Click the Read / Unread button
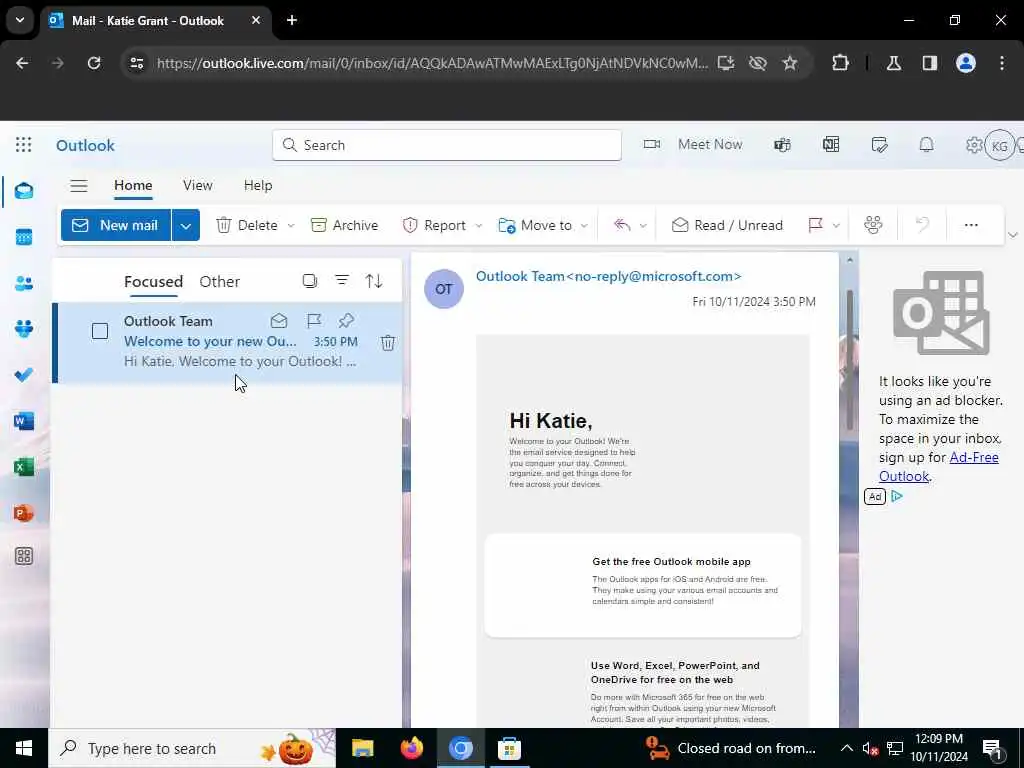The width and height of the screenshot is (1024, 768). (x=727, y=225)
